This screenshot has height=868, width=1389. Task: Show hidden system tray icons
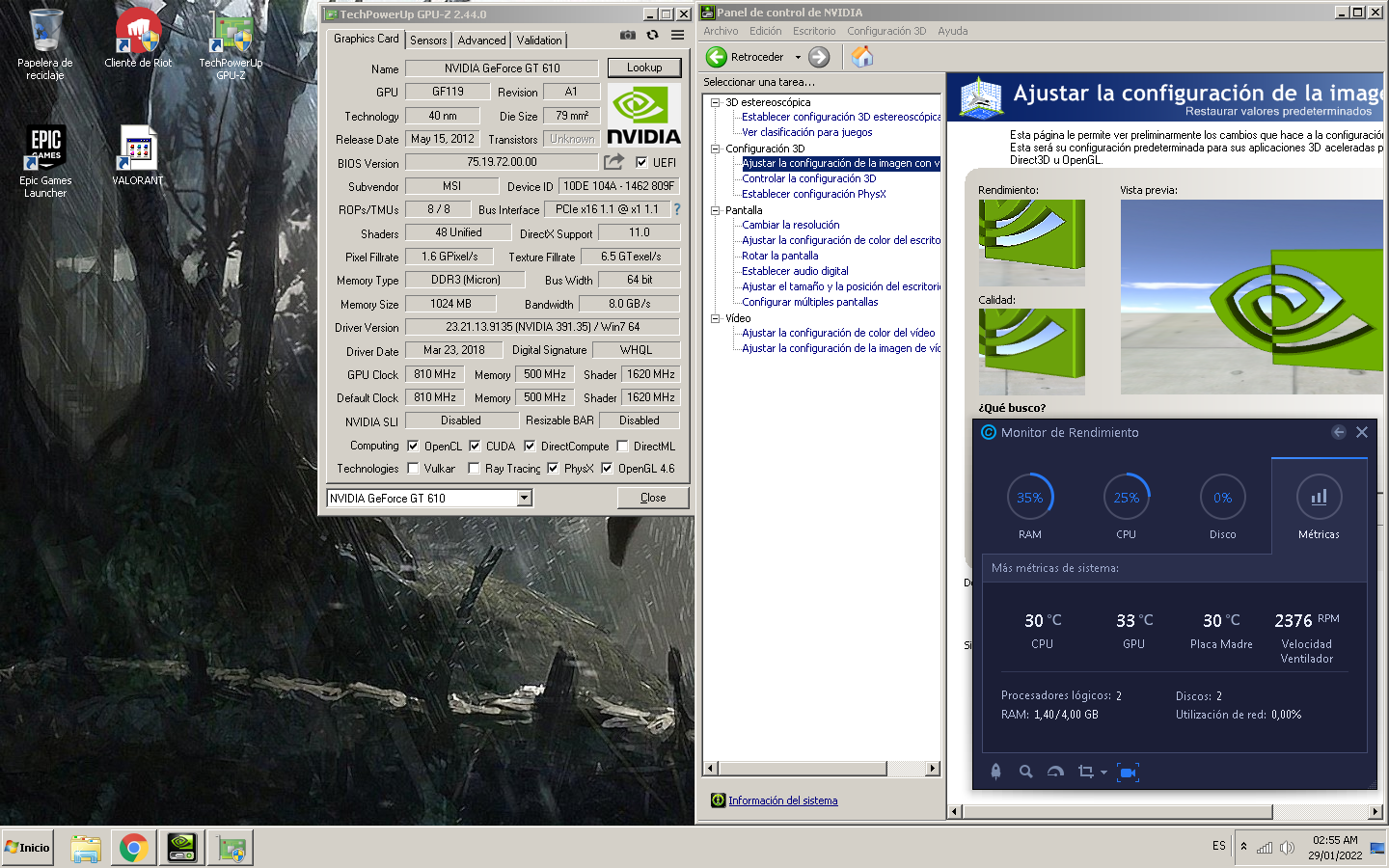click(x=1243, y=847)
